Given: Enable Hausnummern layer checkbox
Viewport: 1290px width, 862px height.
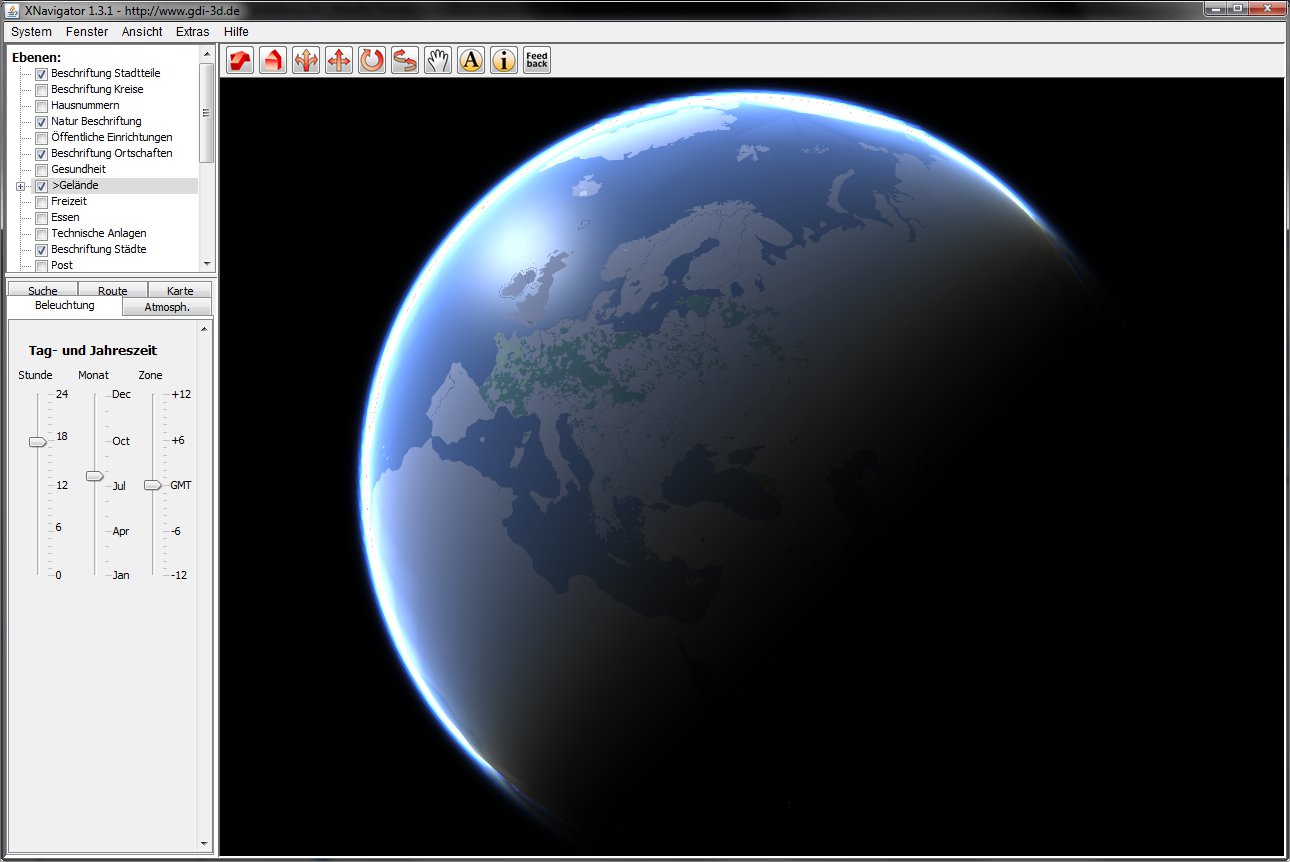Looking at the screenshot, I should (x=42, y=106).
